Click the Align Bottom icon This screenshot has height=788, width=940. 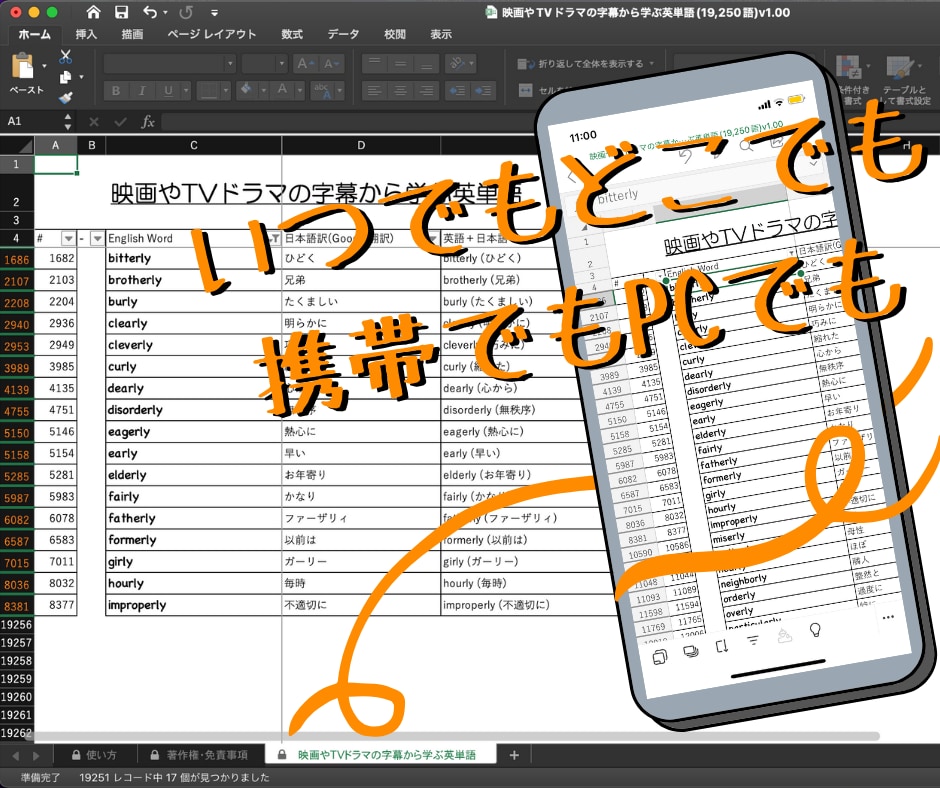click(427, 63)
